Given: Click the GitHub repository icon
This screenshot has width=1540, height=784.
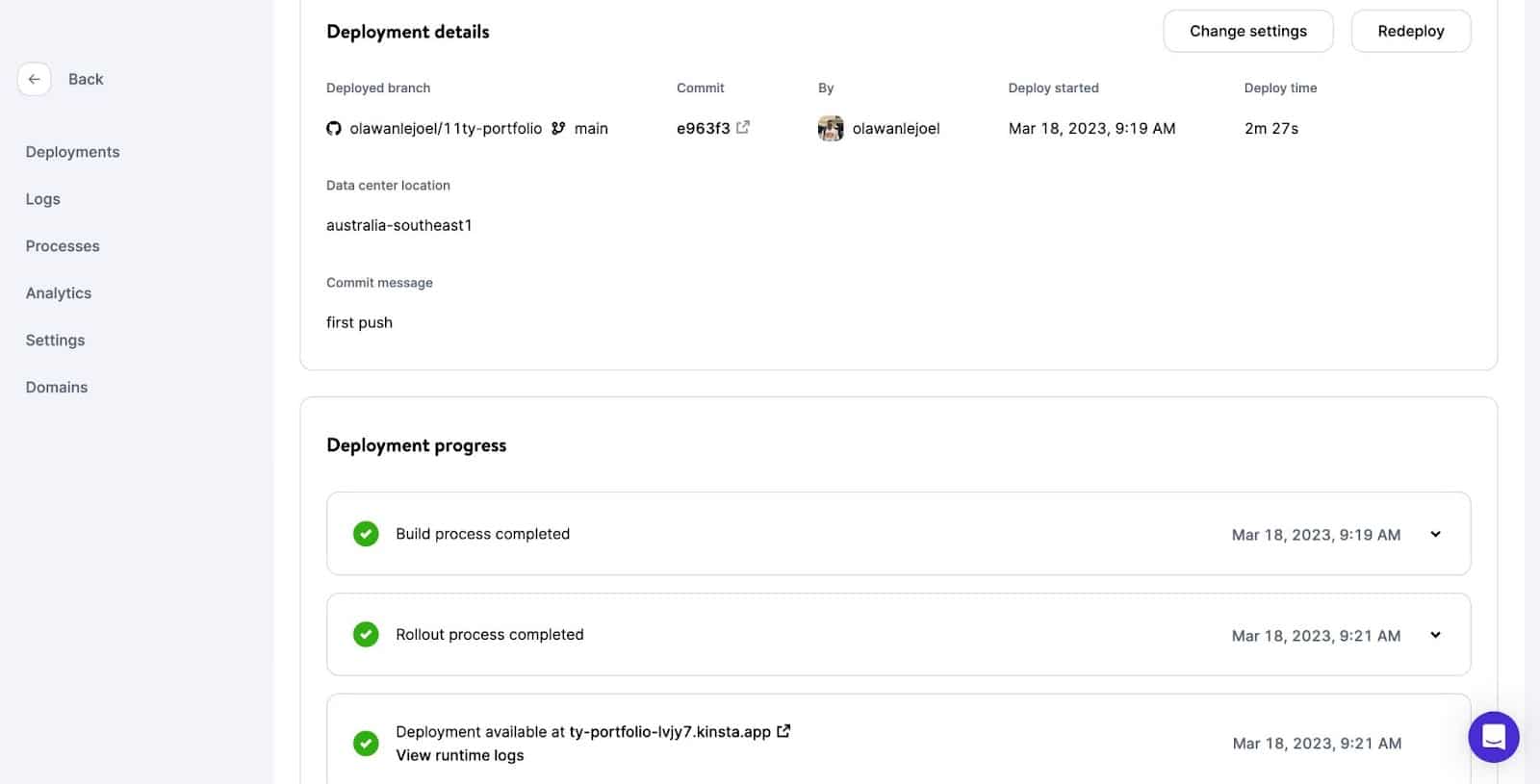Looking at the screenshot, I should [x=334, y=129].
